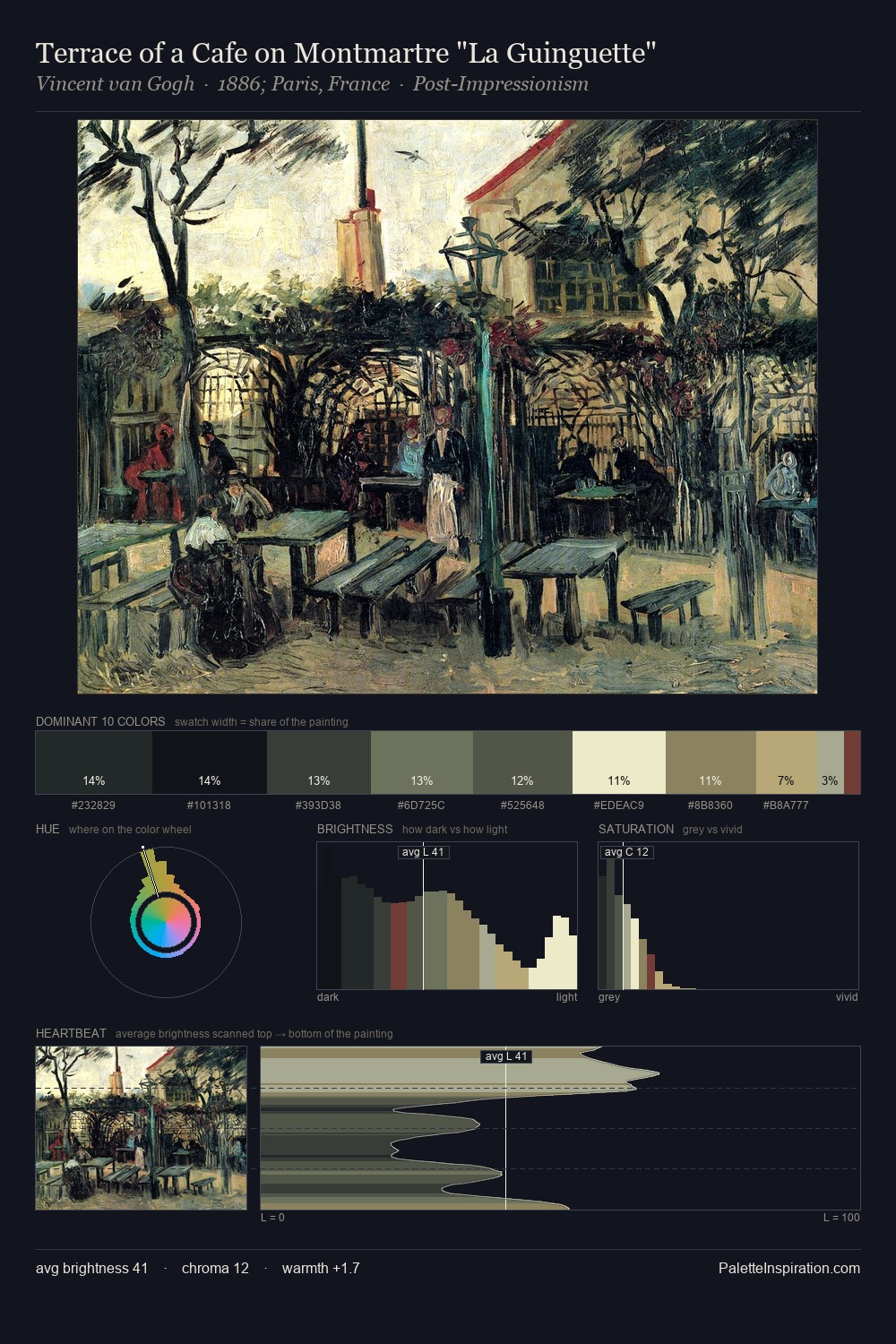Pick the #232829 dark swatch
The width and height of the screenshot is (896, 1344).
[x=93, y=762]
